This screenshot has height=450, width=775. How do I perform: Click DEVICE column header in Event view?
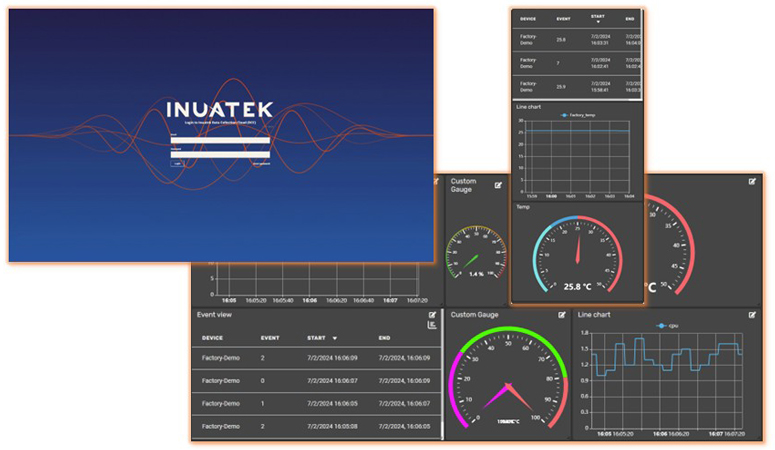click(212, 338)
